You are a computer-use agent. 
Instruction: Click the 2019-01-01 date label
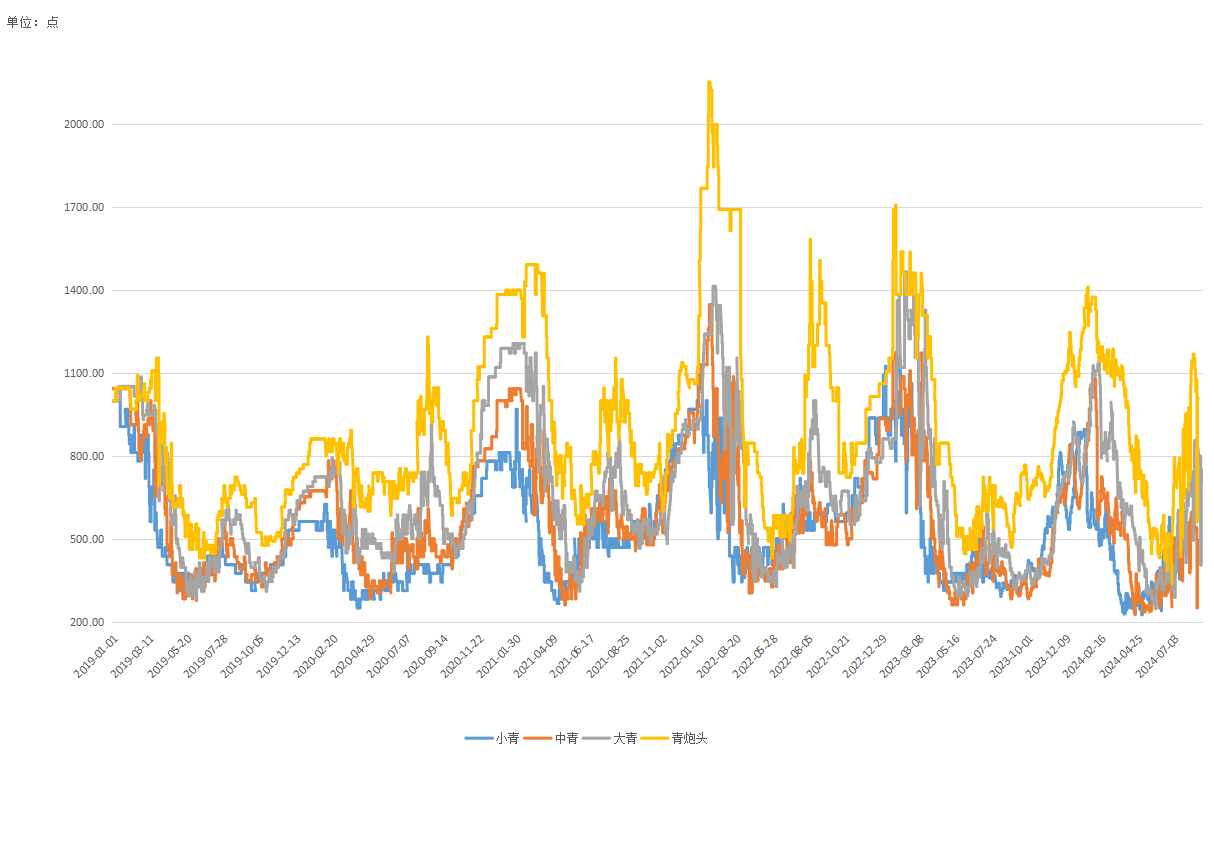(97, 656)
